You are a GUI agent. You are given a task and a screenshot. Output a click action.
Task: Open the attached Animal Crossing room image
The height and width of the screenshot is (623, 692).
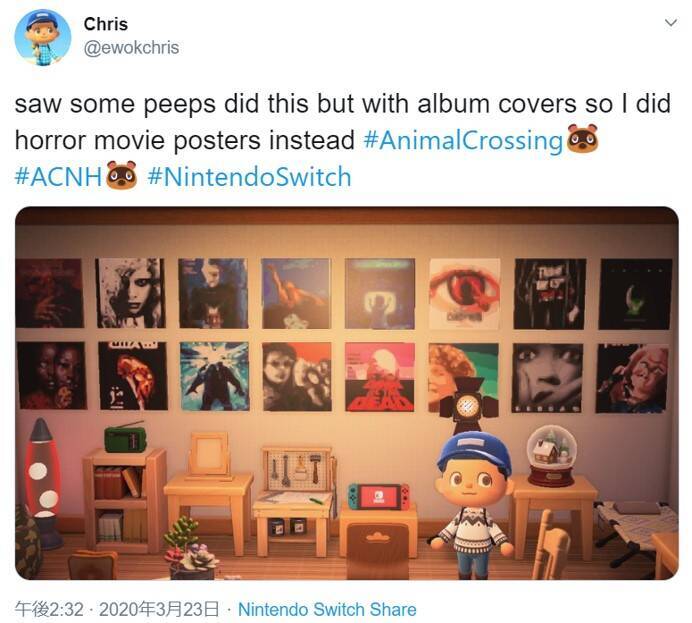point(346,393)
